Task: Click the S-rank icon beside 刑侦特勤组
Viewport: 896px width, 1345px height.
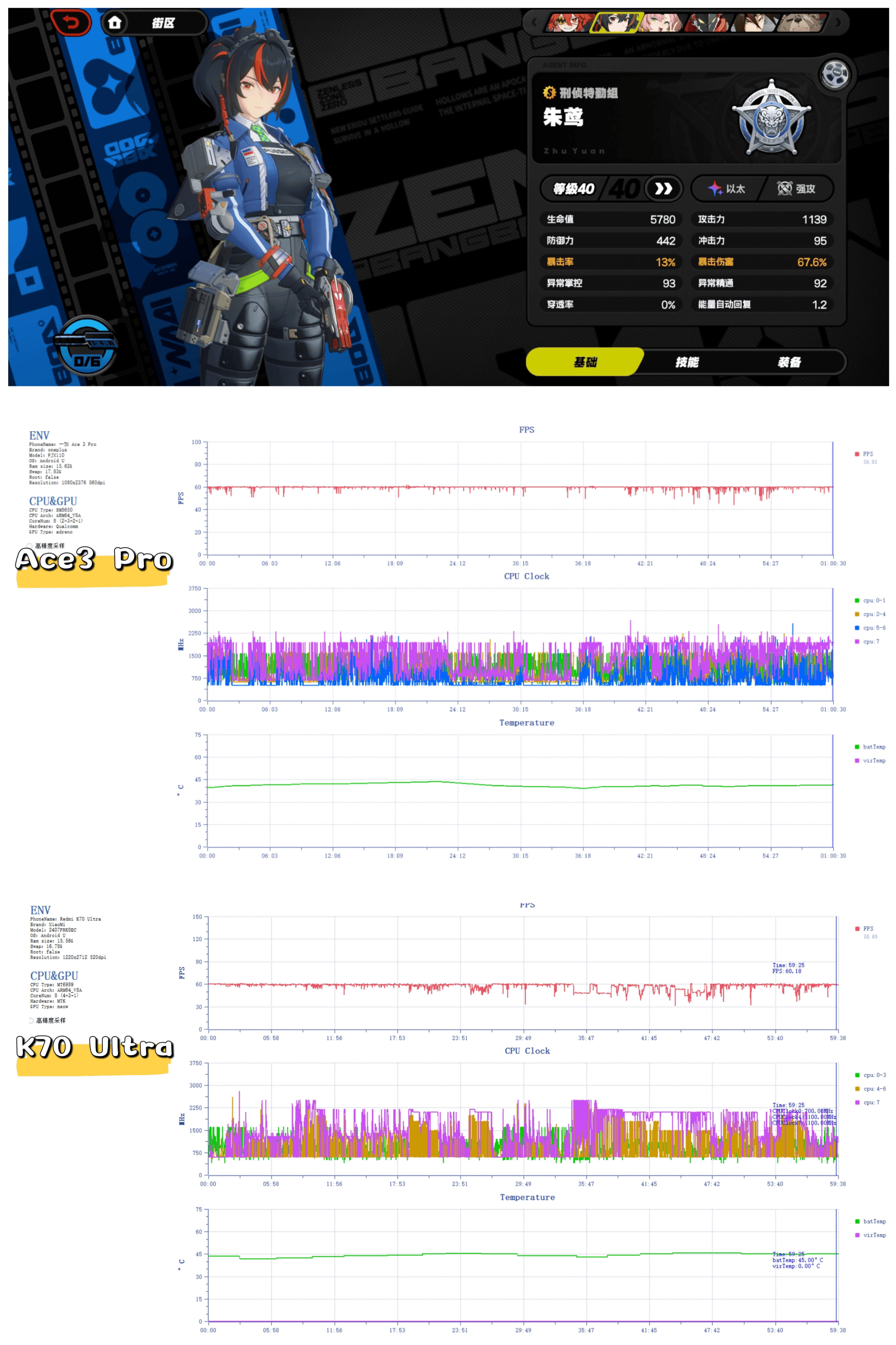Action: [549, 93]
